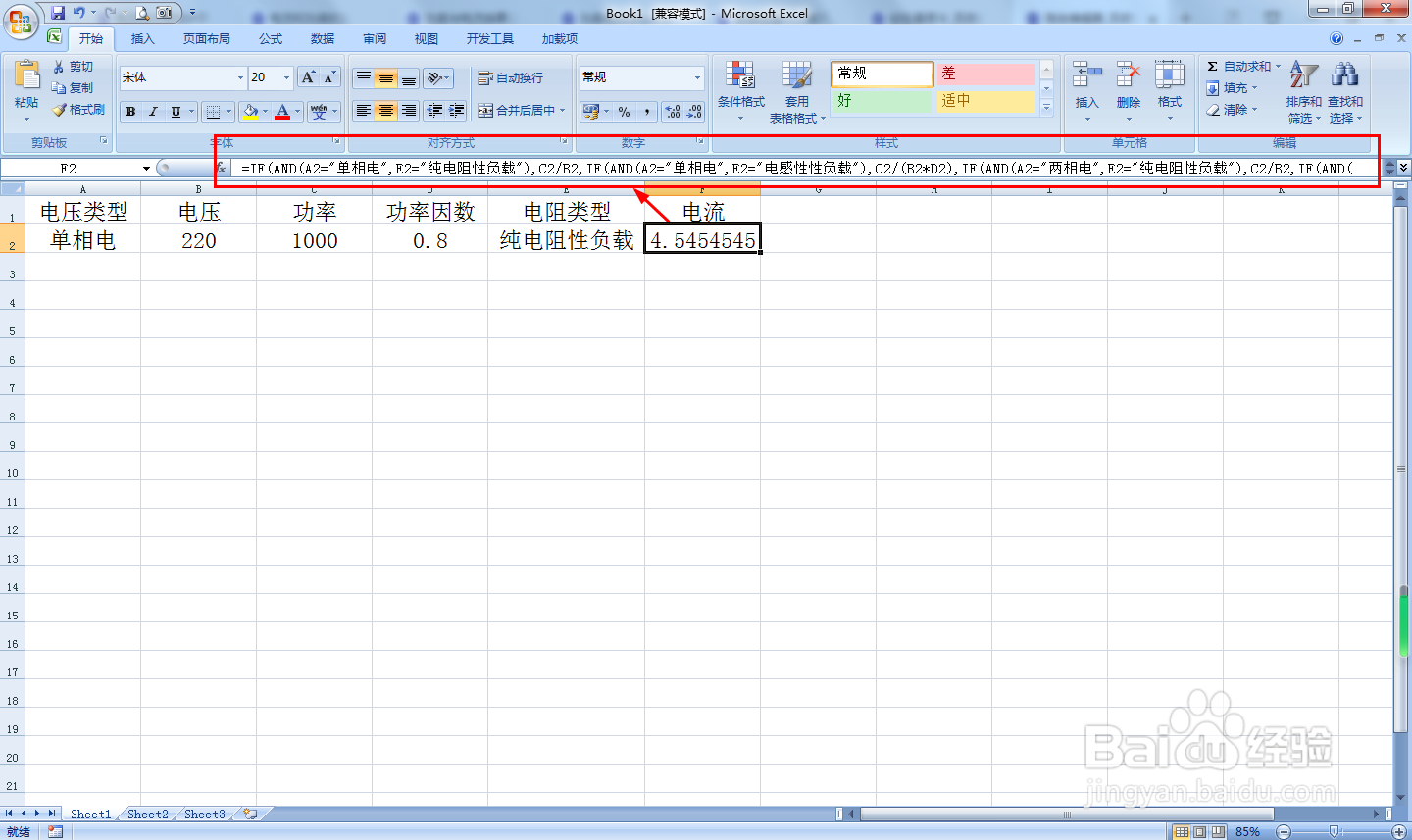Apply comma style
This screenshot has width=1412, height=840.
click(x=647, y=112)
